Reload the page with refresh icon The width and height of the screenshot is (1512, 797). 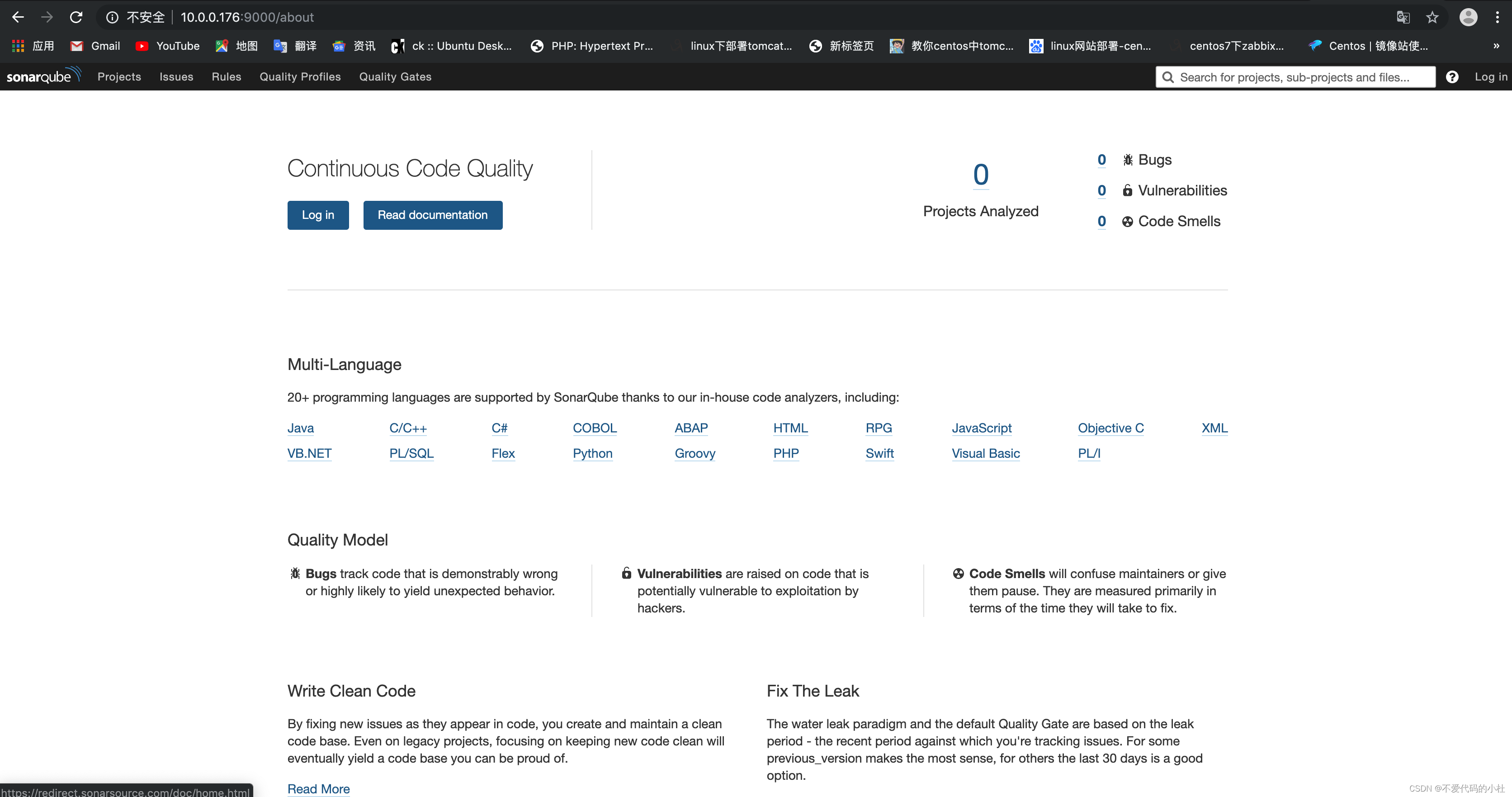[x=76, y=17]
